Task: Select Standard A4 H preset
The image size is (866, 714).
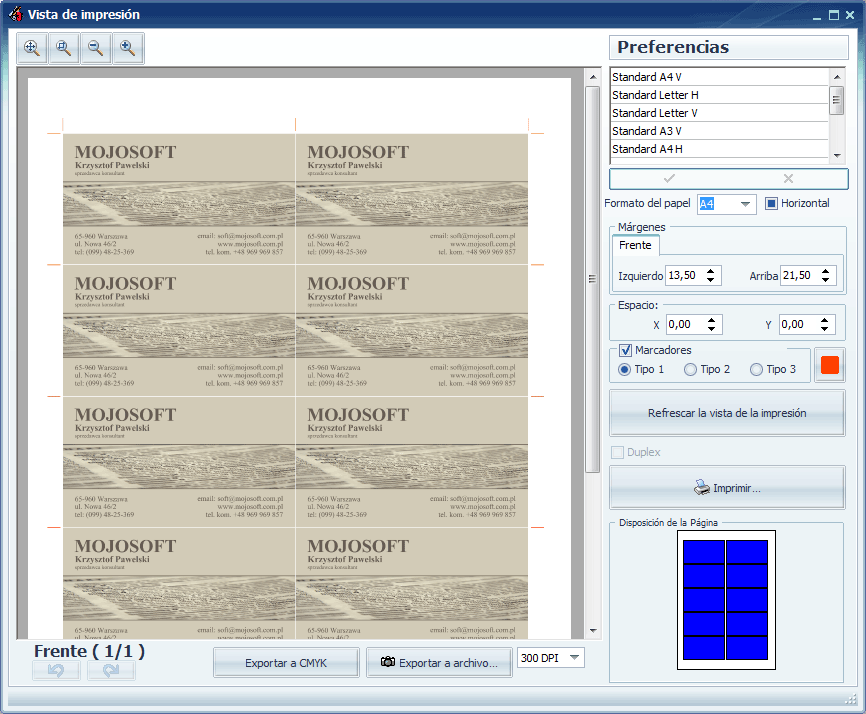Action: pos(719,149)
